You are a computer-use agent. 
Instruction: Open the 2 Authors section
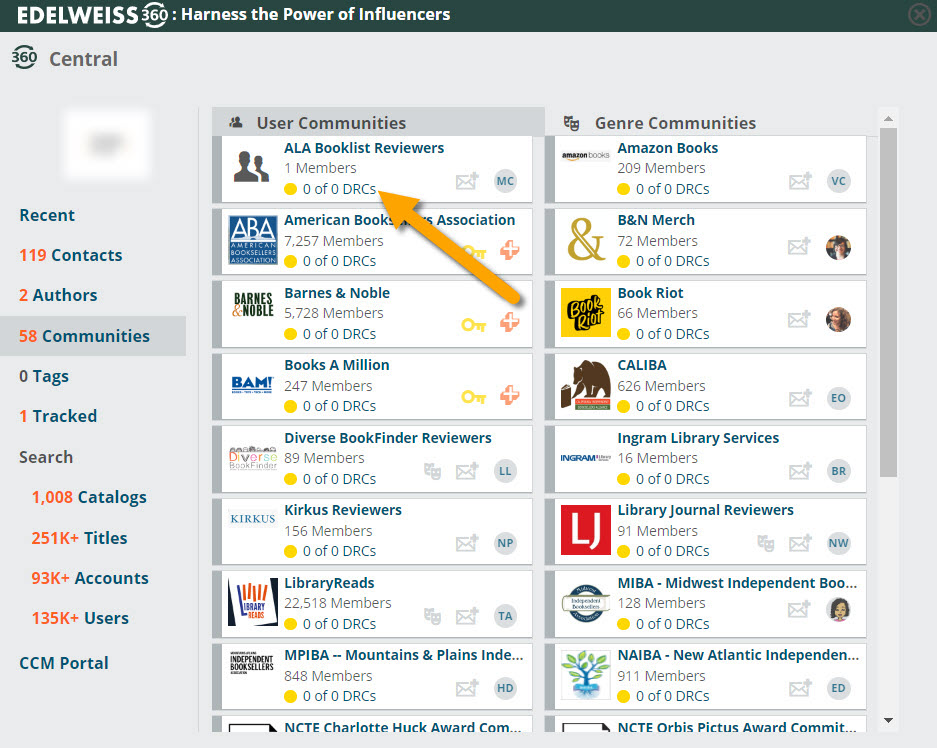(x=58, y=295)
